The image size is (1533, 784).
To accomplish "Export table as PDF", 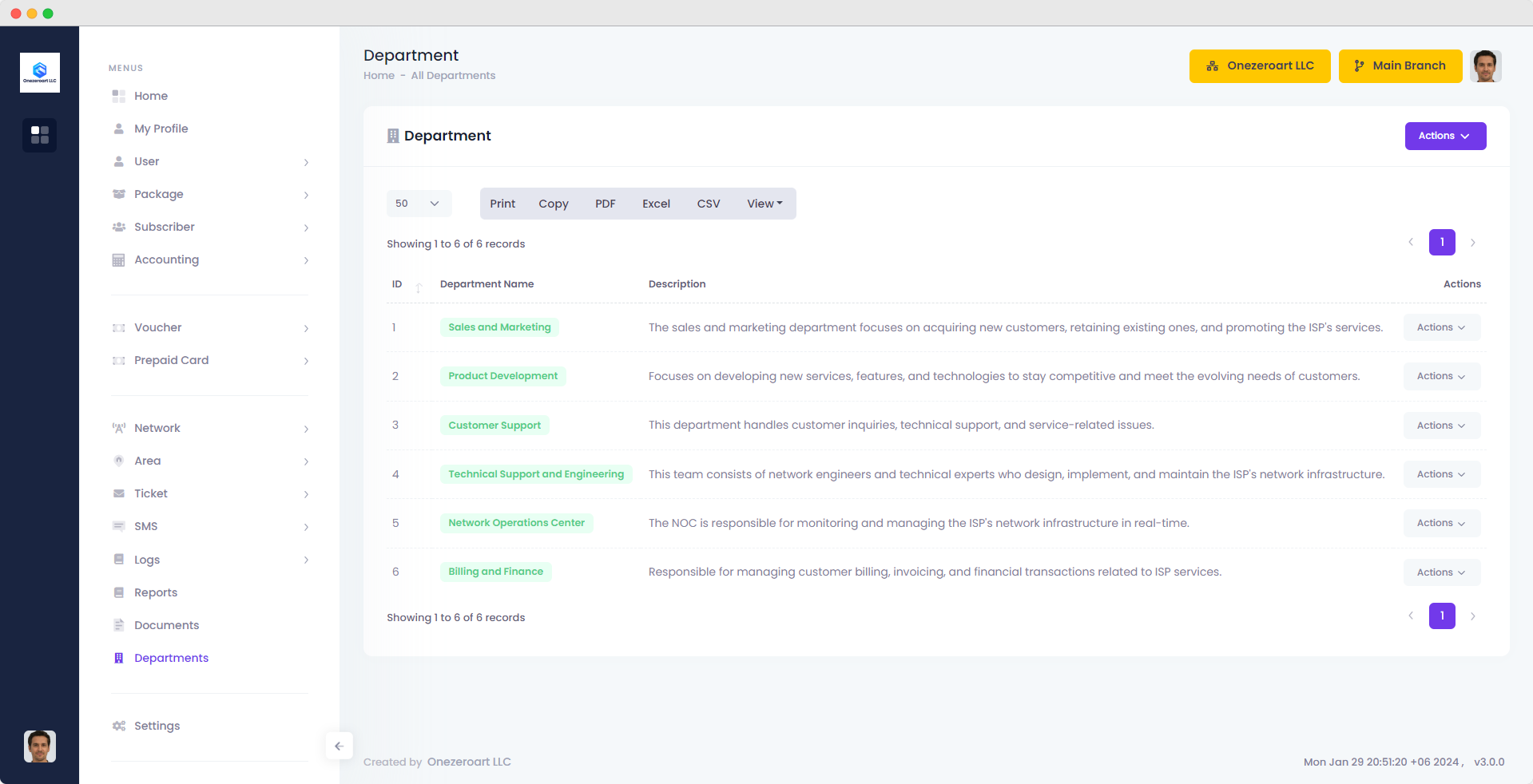I will (x=606, y=204).
